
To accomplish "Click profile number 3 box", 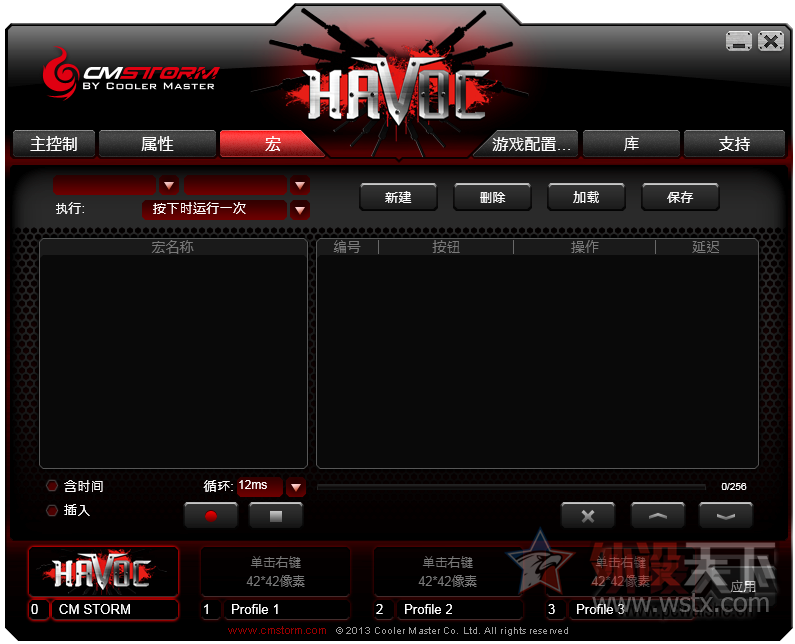I will (x=555, y=609).
